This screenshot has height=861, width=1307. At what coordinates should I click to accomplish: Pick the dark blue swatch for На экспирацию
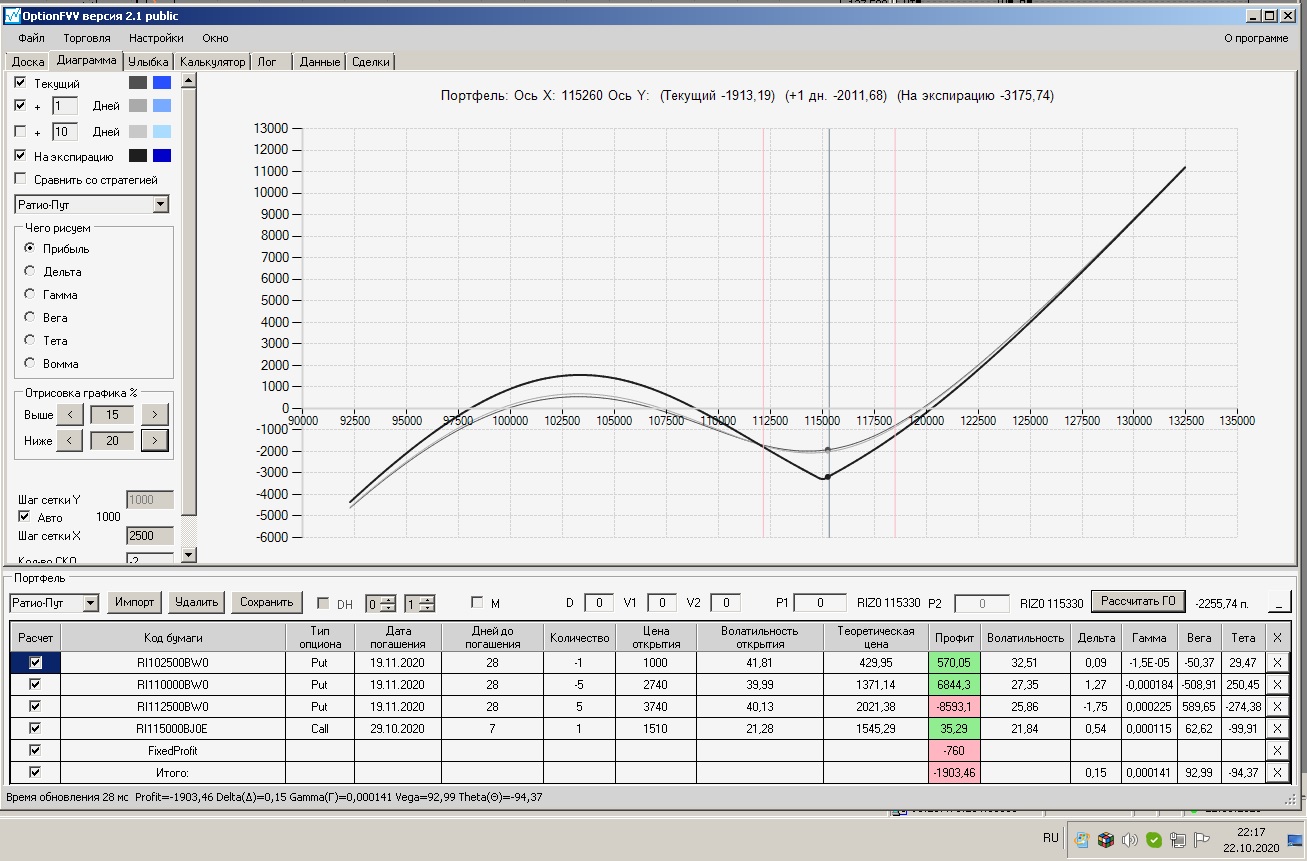click(x=162, y=155)
